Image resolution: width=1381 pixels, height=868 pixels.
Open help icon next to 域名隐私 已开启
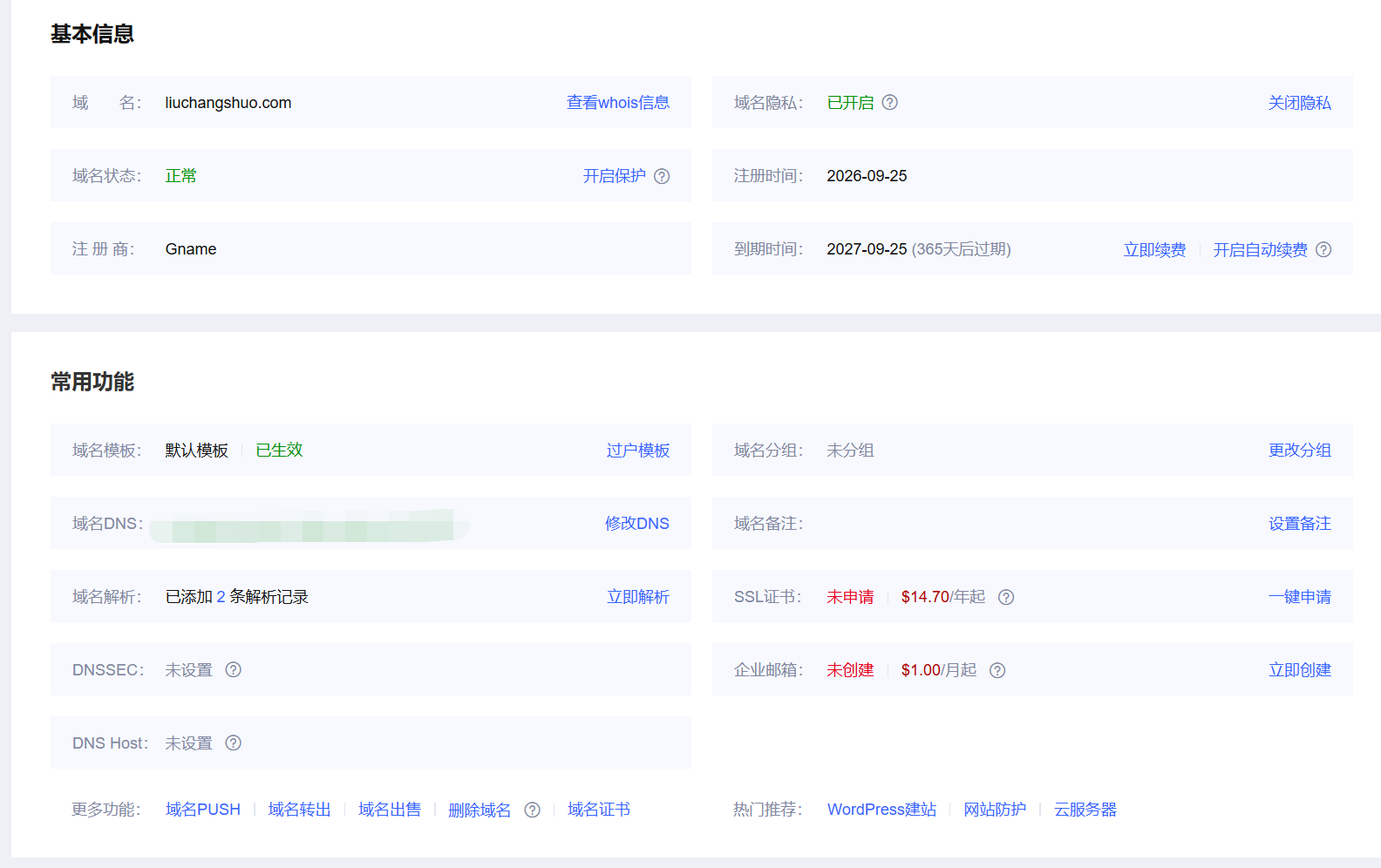889,102
